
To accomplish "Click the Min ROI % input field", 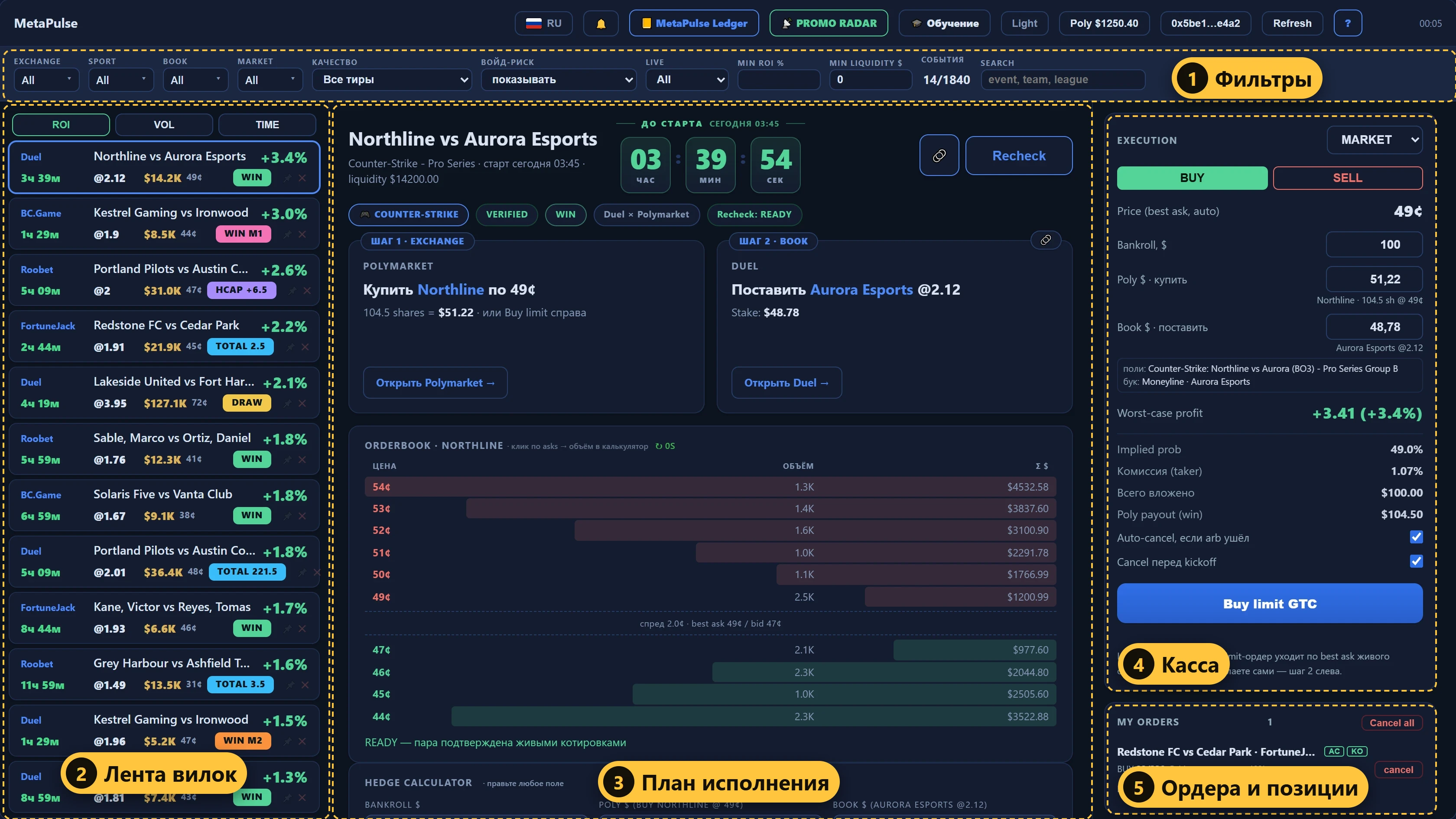I will [x=778, y=80].
